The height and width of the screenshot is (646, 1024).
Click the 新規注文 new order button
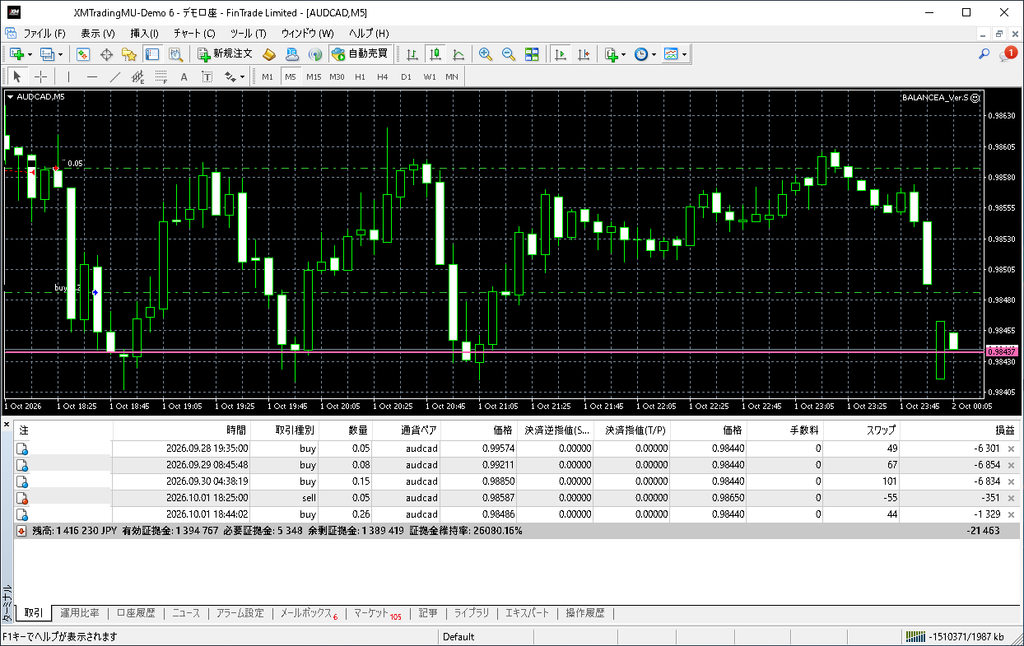(225, 54)
